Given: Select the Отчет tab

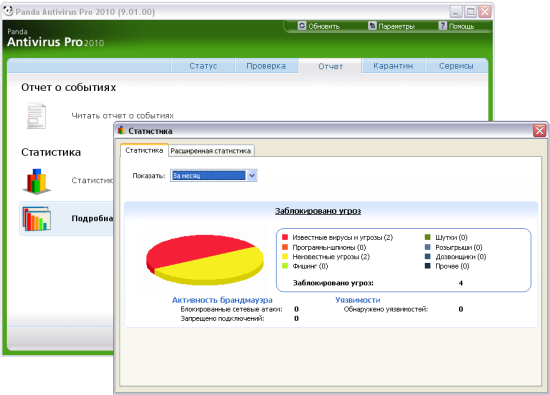Looking at the screenshot, I should [330, 66].
